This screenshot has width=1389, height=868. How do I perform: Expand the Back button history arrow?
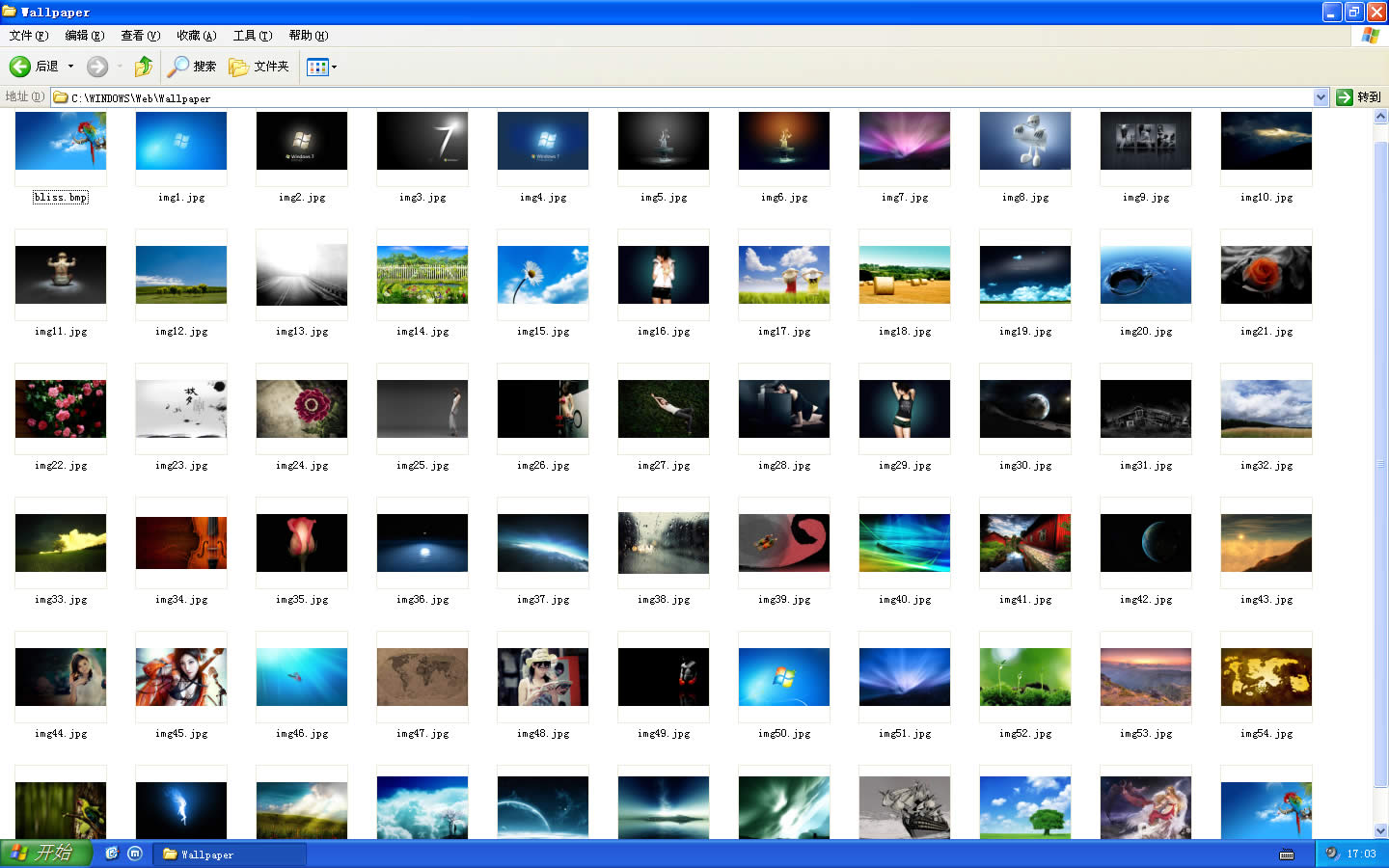point(70,67)
